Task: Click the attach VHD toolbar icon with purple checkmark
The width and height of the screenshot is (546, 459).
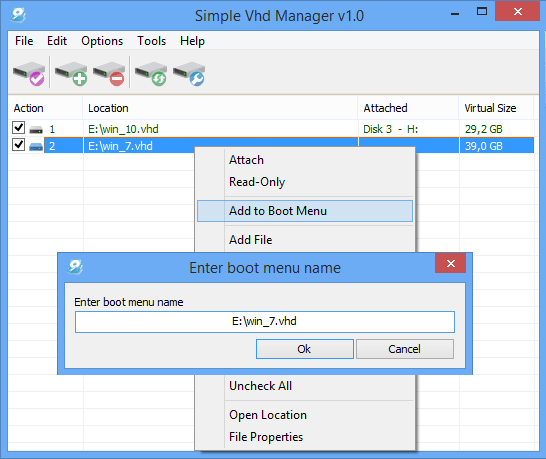Action: [29, 73]
